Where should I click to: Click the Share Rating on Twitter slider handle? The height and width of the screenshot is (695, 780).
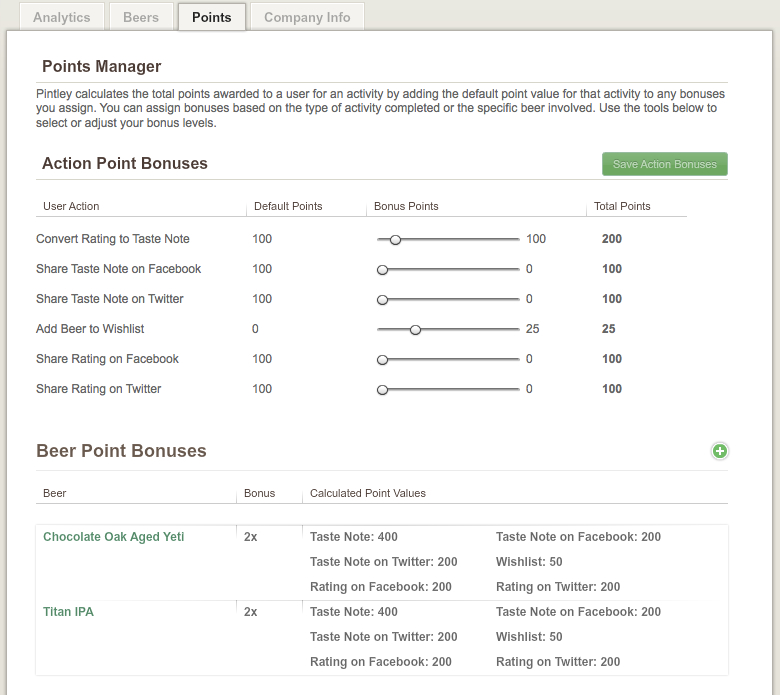click(382, 390)
